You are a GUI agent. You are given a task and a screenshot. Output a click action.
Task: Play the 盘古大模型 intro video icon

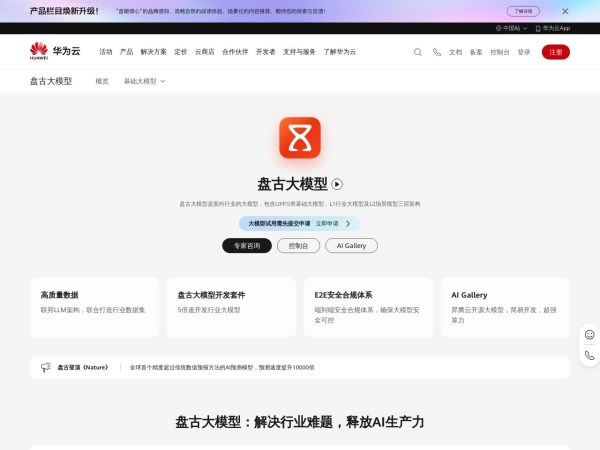coord(337,184)
